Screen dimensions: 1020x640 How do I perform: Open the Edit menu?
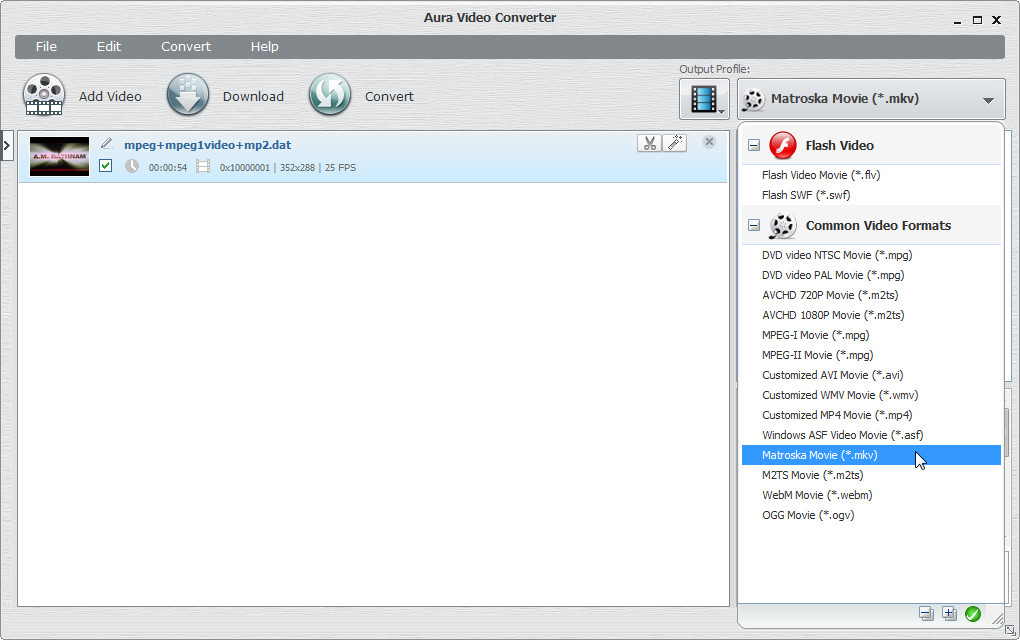[108, 47]
